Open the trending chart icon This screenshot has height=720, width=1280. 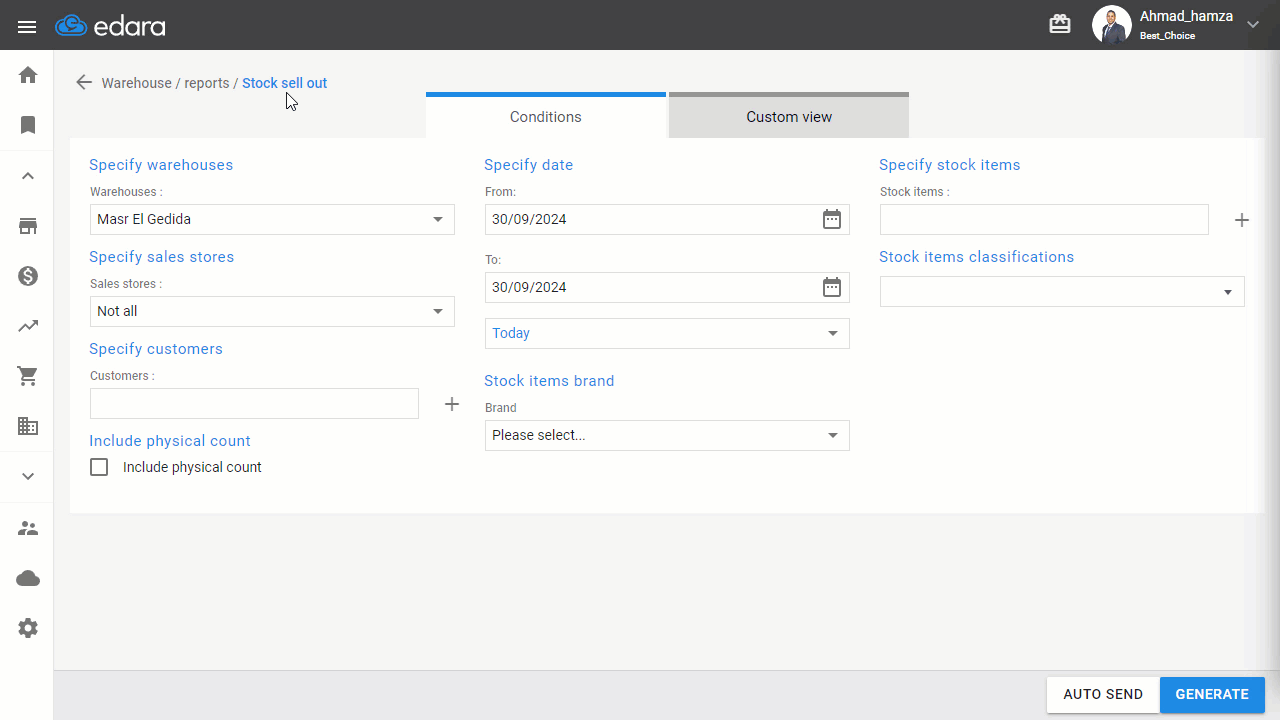pyautogui.click(x=28, y=326)
